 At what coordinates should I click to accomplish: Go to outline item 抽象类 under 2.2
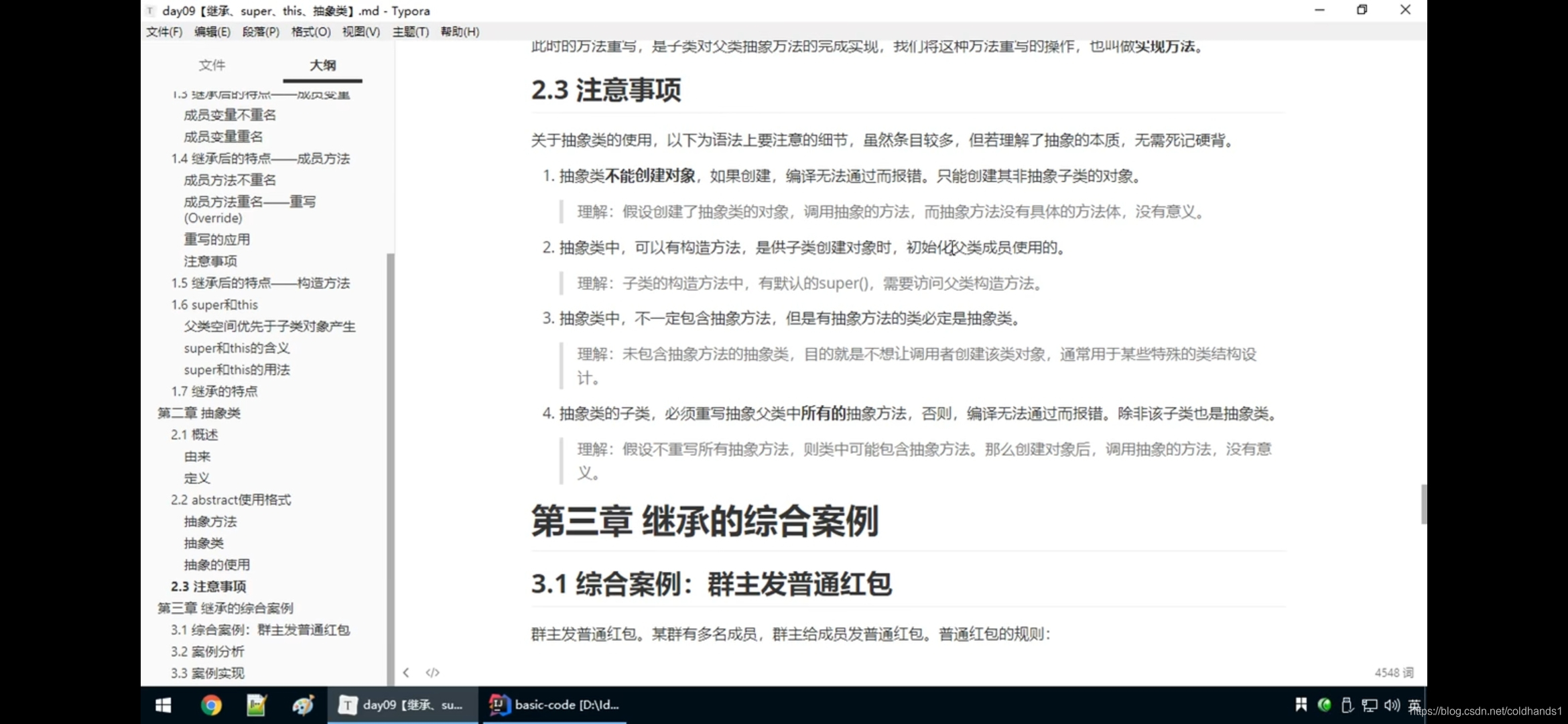204,543
